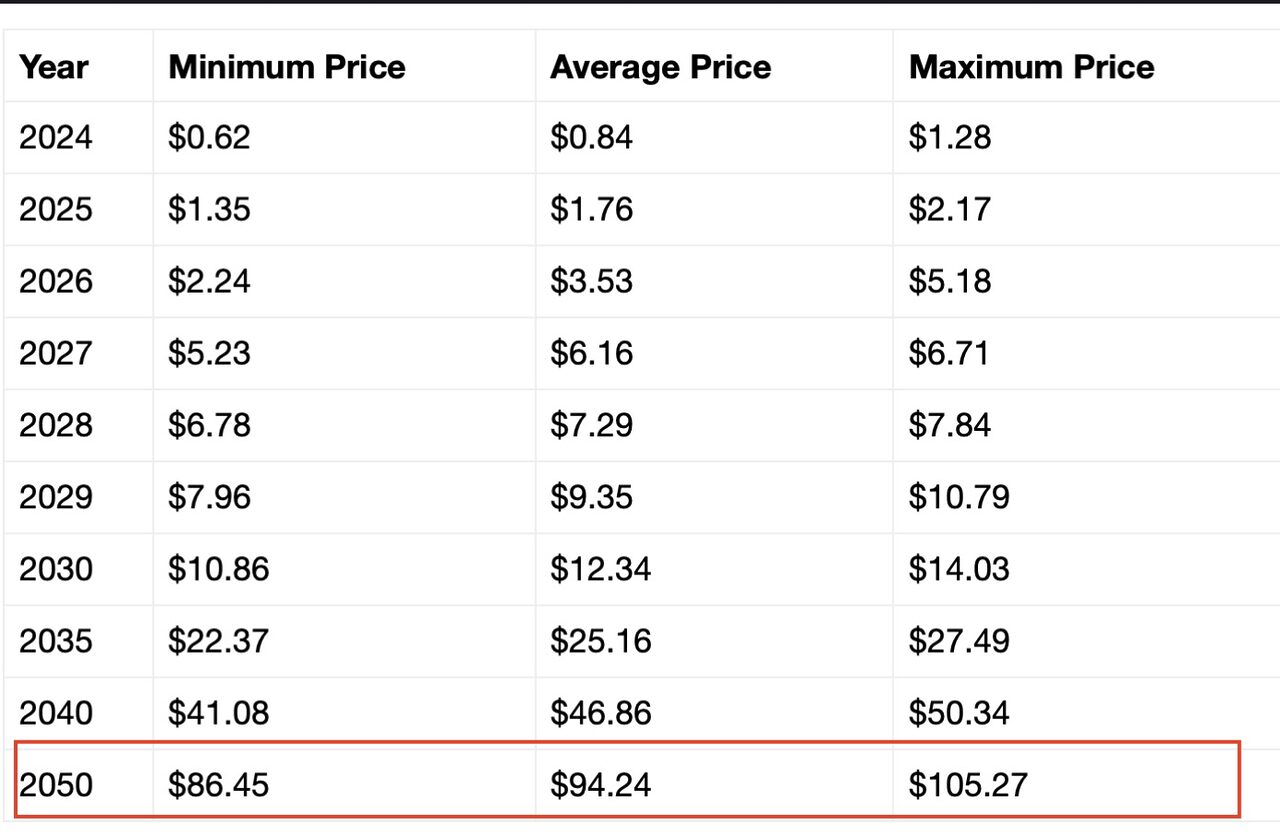Select the $10.86 minimum price cell
The height and width of the screenshot is (836, 1280).
[x=344, y=569]
